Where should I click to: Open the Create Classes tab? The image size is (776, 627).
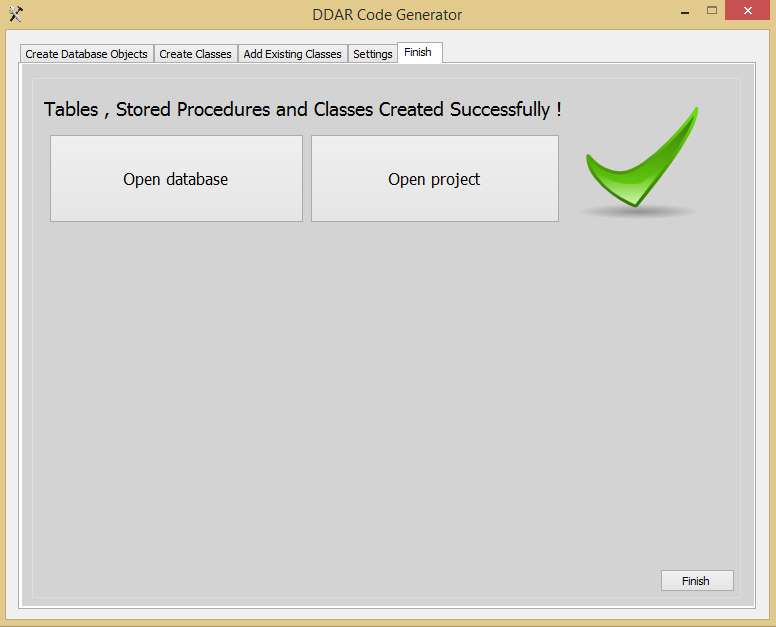(195, 54)
